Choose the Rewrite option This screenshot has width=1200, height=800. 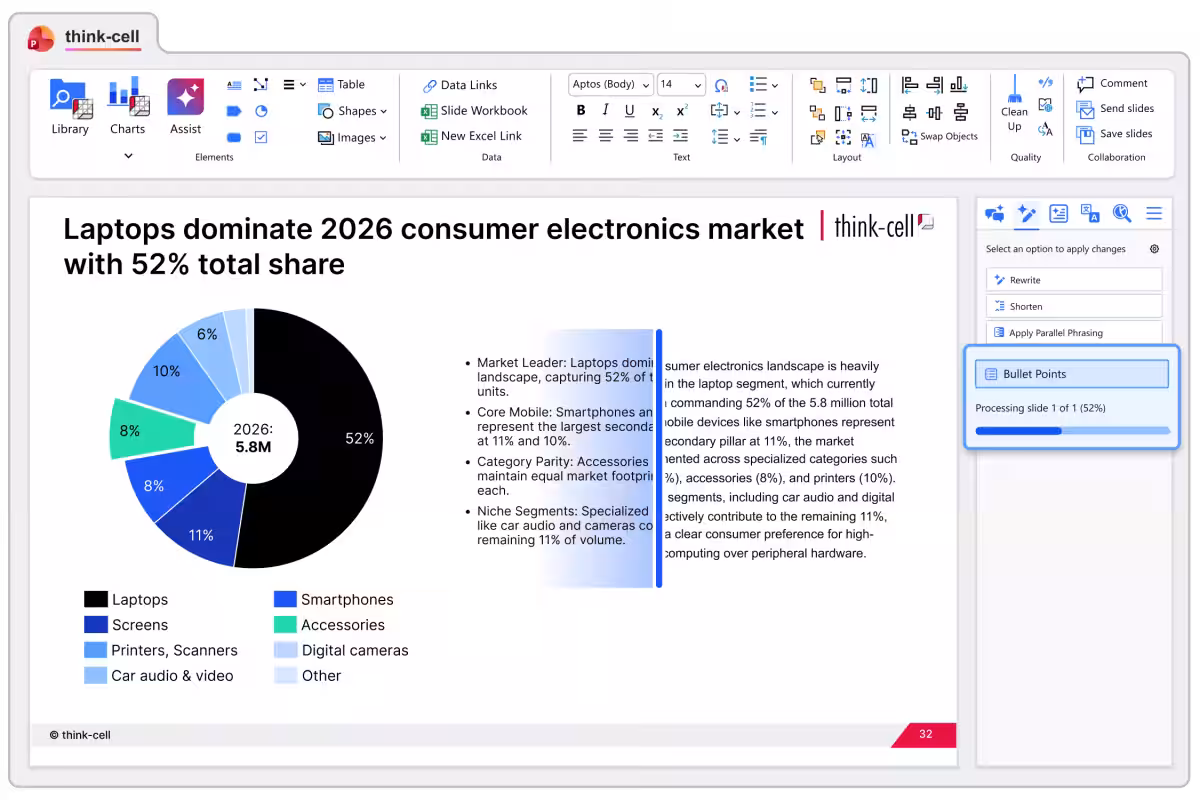(1074, 280)
